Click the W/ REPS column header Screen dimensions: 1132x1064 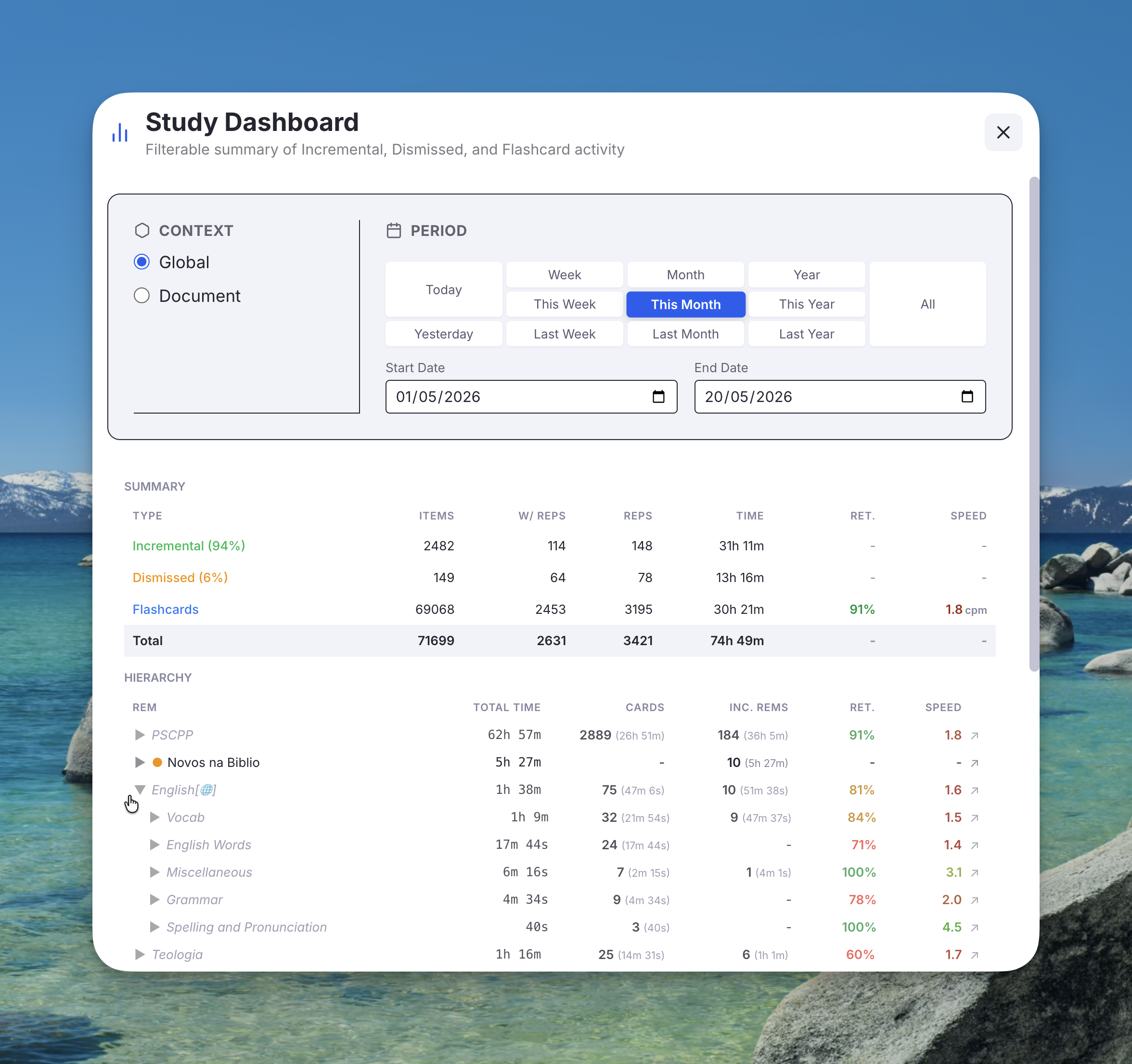(541, 516)
